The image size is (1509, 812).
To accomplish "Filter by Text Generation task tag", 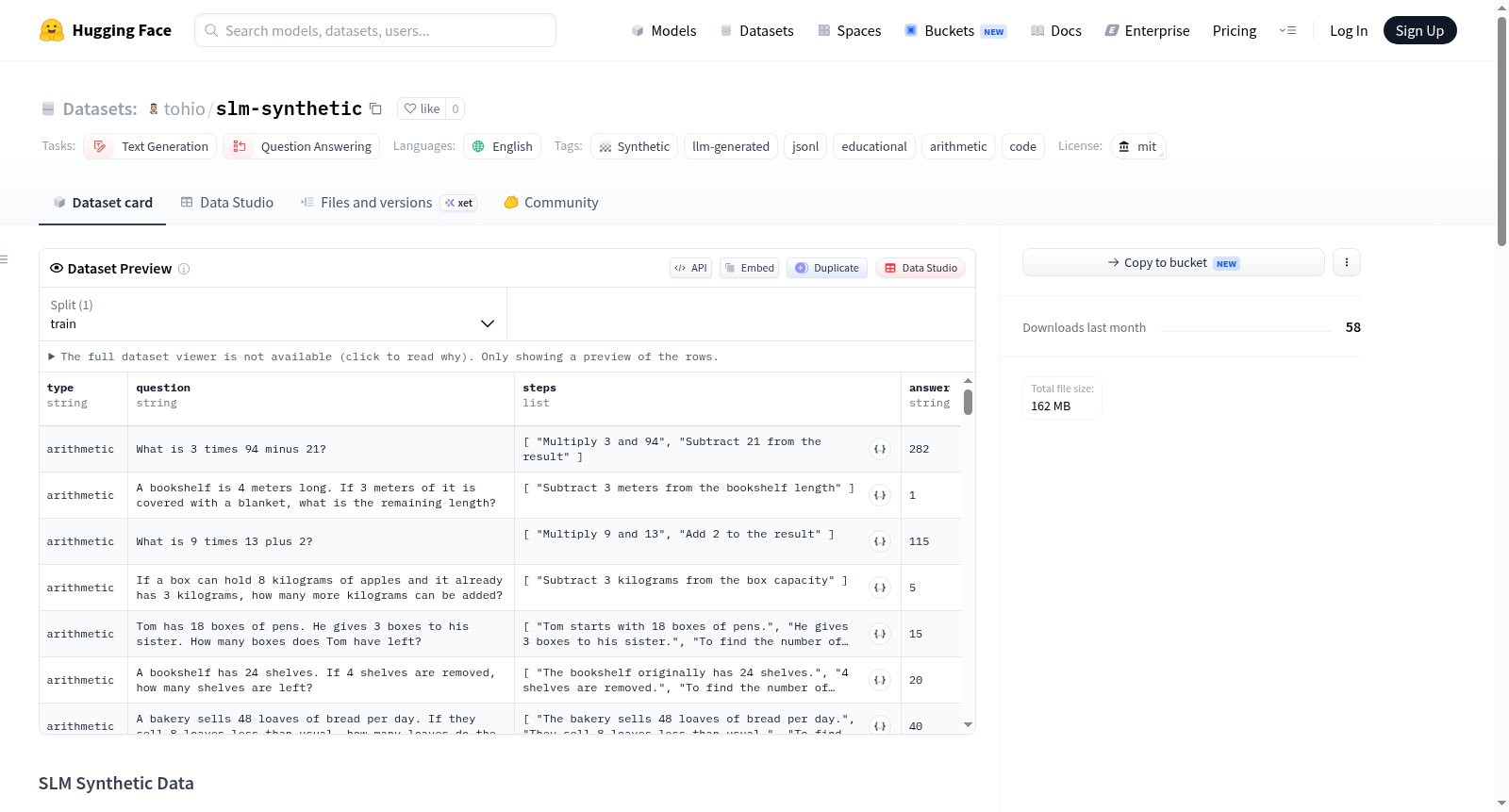I will click(150, 146).
